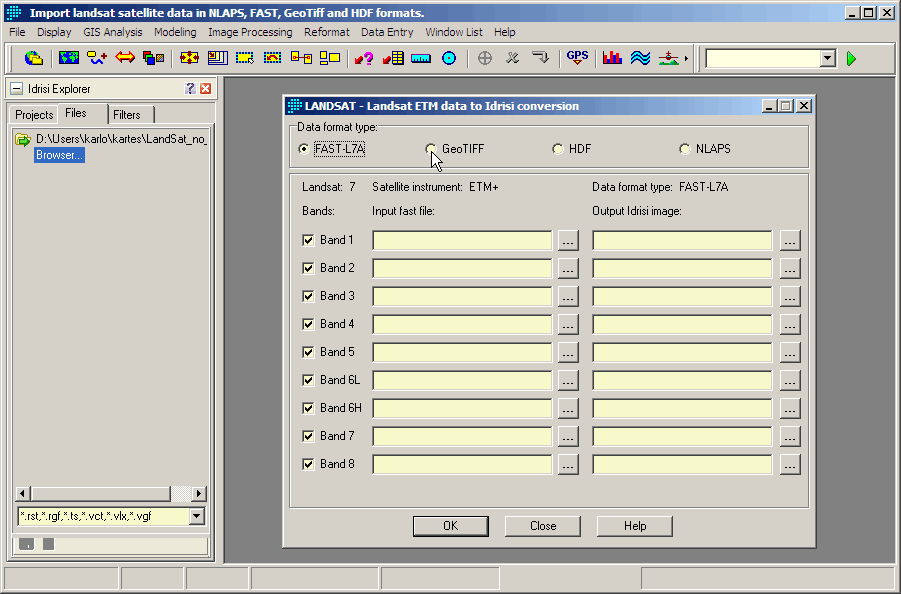The width and height of the screenshot is (901, 594).
Task: Open the Image Processing menu
Action: tap(250, 32)
